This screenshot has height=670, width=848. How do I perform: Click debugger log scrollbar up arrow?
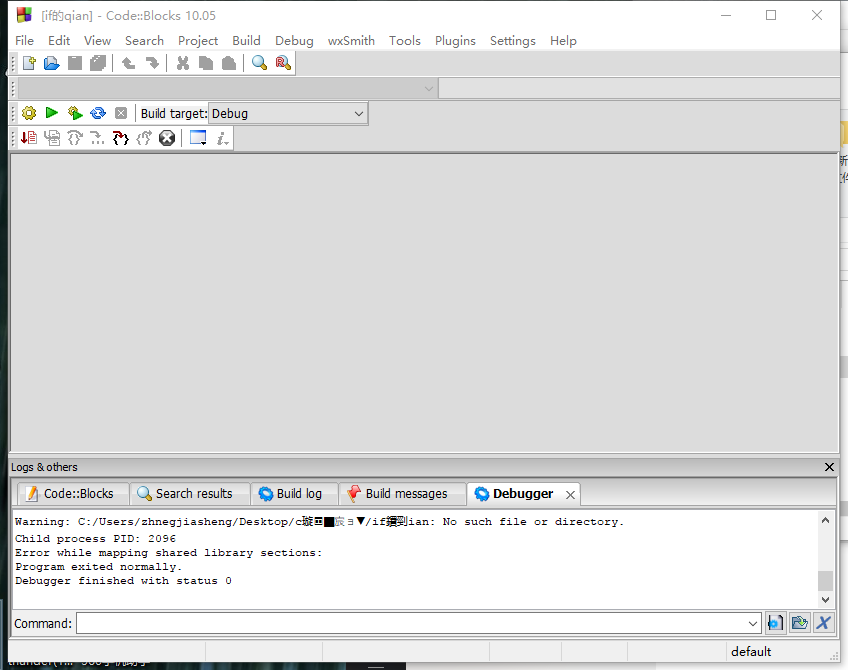825,520
